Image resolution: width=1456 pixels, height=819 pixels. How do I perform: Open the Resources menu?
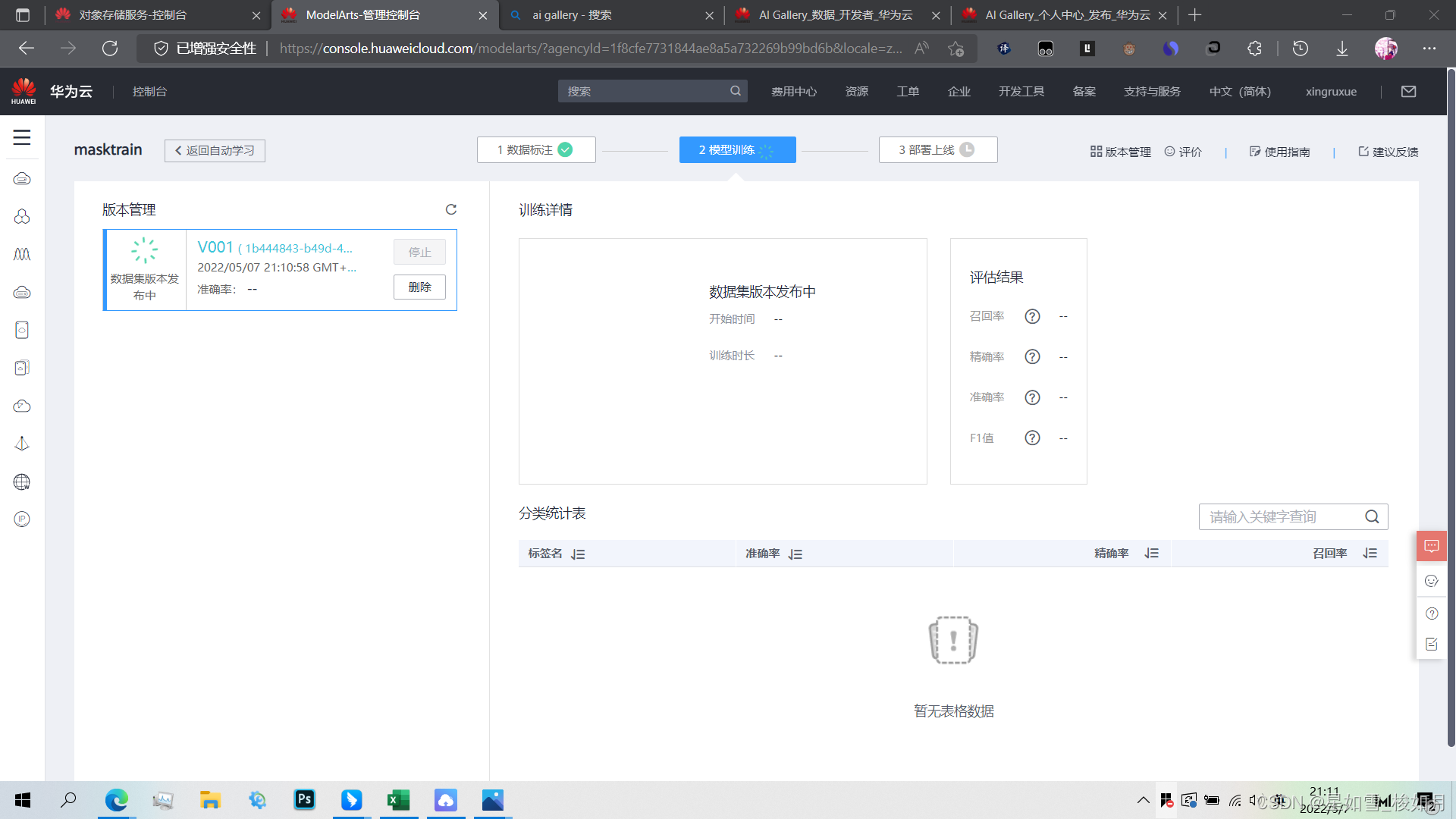[x=857, y=91]
